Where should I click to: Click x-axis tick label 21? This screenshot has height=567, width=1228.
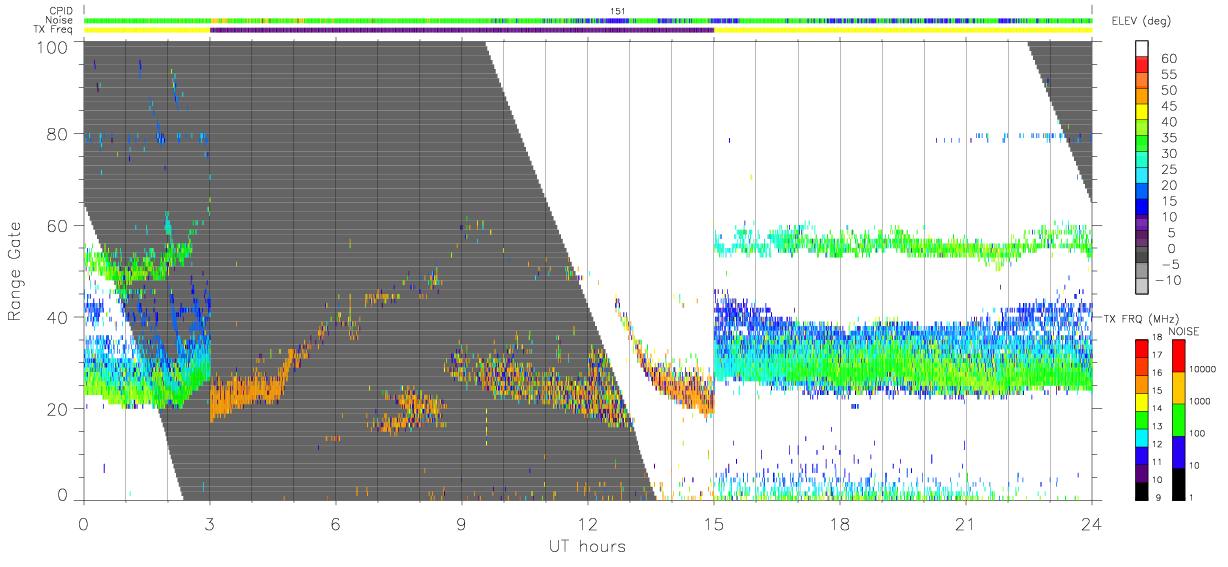click(x=966, y=523)
